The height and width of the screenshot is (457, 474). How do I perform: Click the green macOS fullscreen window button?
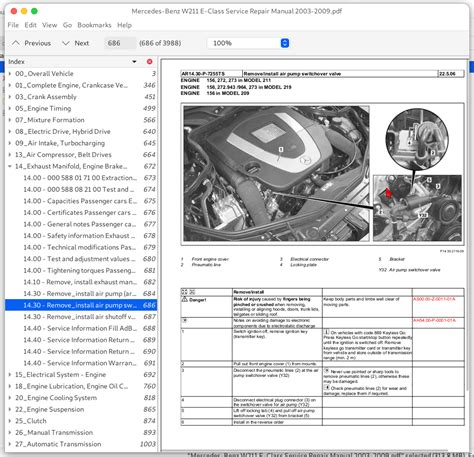click(x=34, y=11)
